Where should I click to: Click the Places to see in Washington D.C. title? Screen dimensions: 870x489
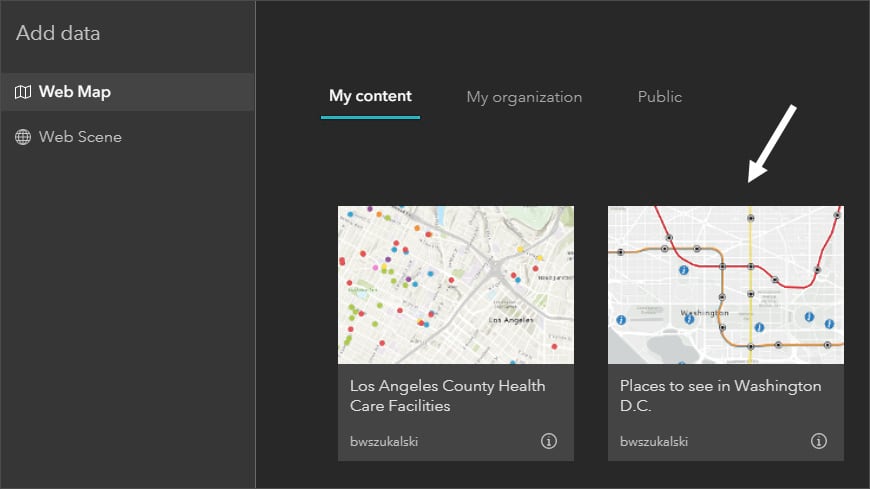pos(720,396)
